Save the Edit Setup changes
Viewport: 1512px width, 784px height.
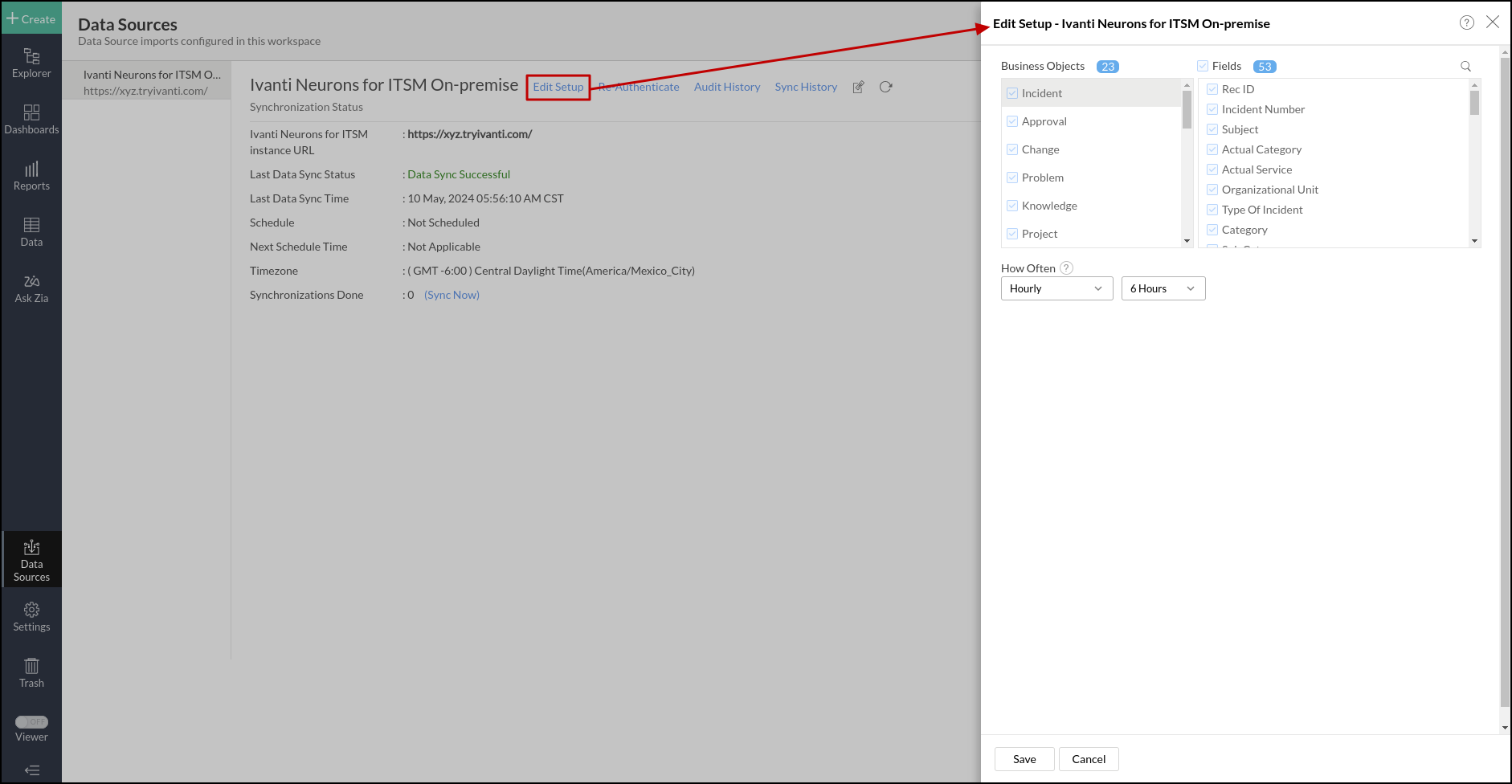tap(1024, 759)
